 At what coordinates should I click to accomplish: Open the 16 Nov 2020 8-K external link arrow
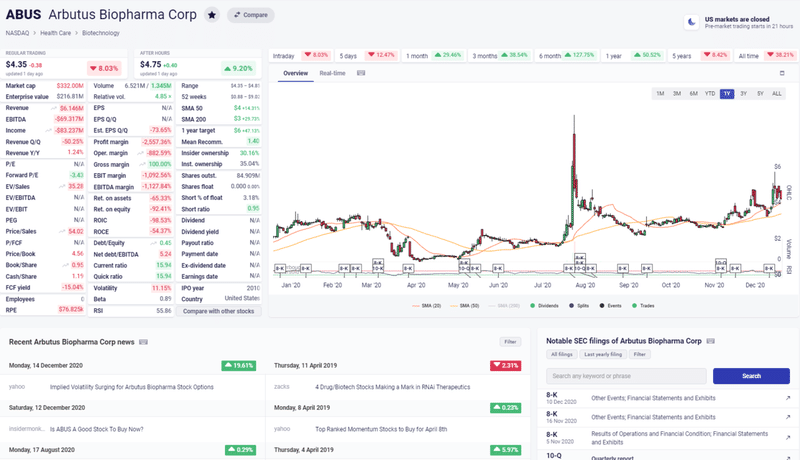tap(788, 417)
